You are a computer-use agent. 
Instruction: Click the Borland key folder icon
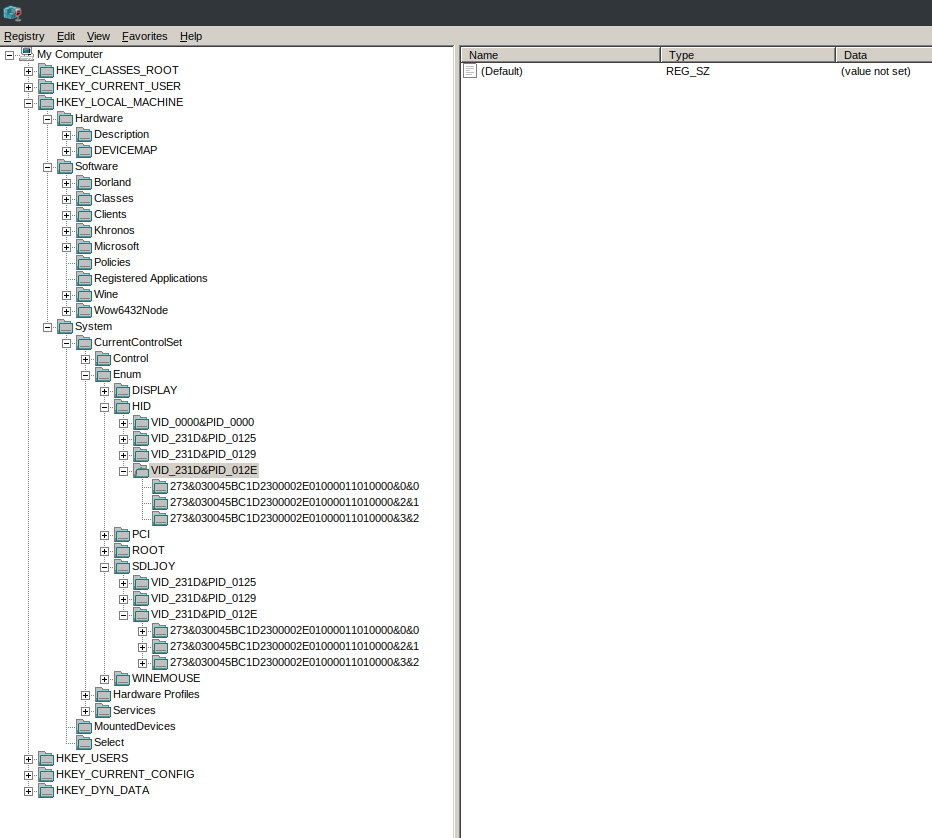click(x=84, y=182)
